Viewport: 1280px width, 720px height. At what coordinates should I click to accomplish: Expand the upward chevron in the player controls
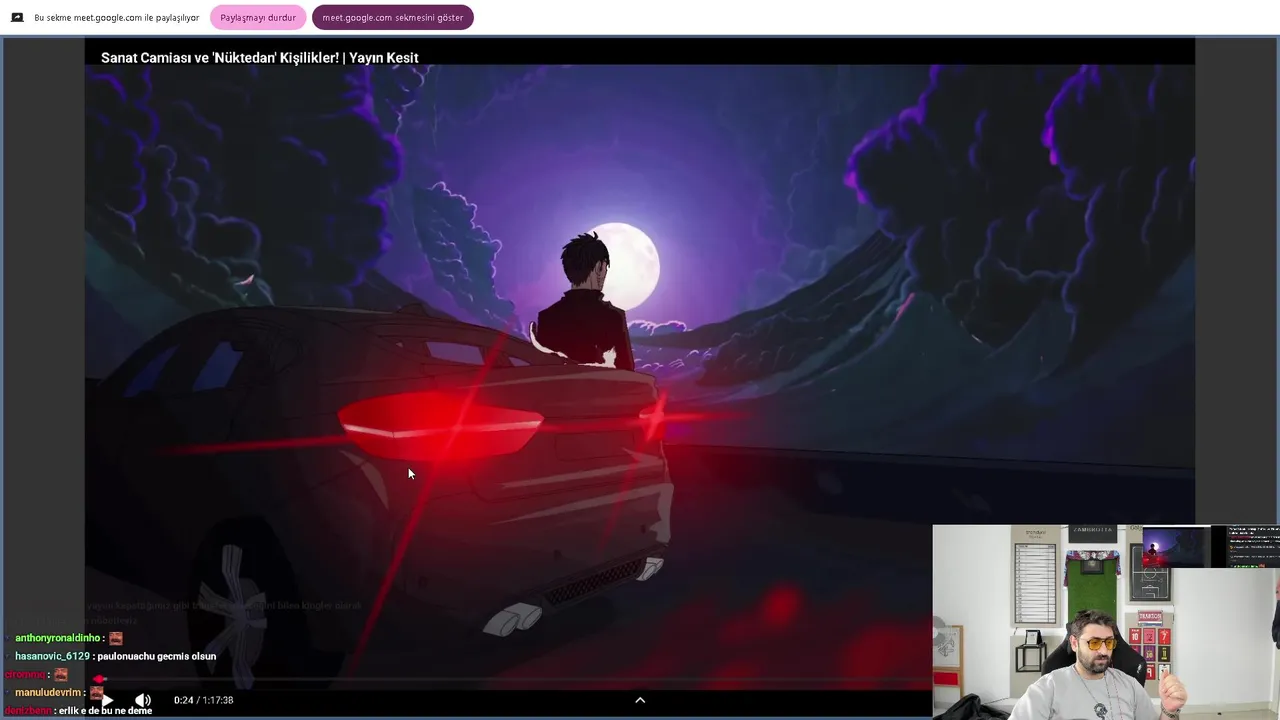(640, 700)
